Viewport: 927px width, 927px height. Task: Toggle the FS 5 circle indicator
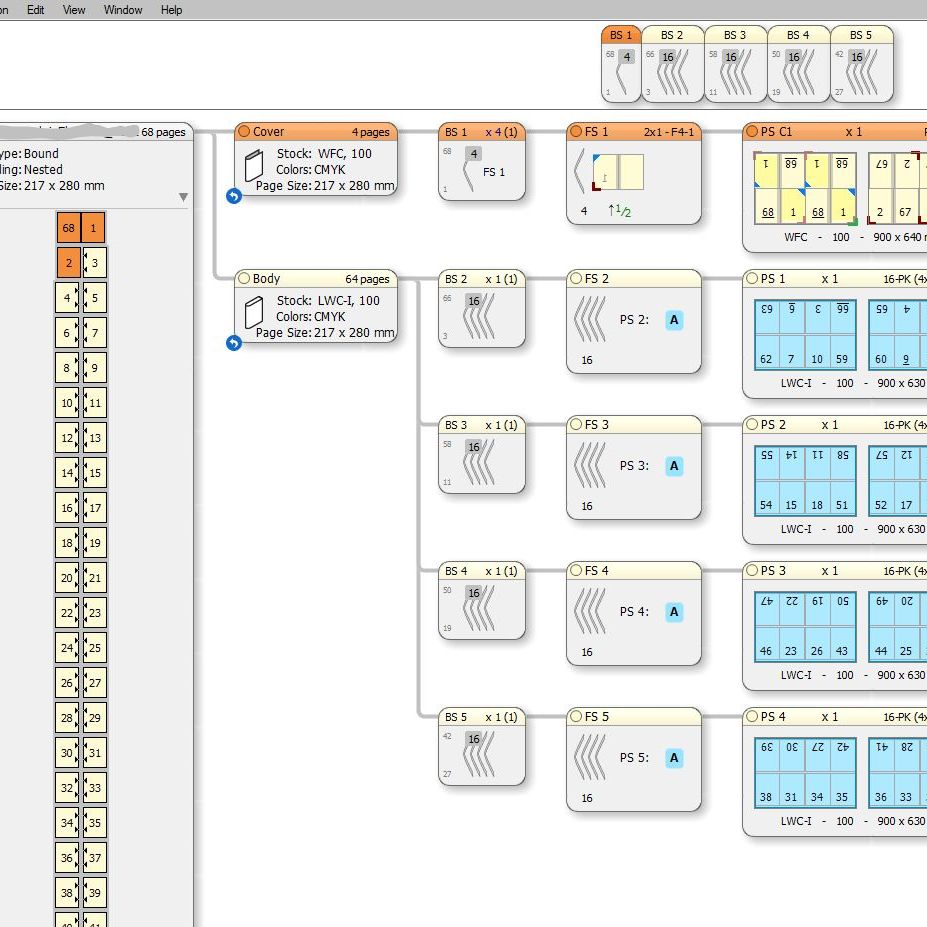click(575, 716)
